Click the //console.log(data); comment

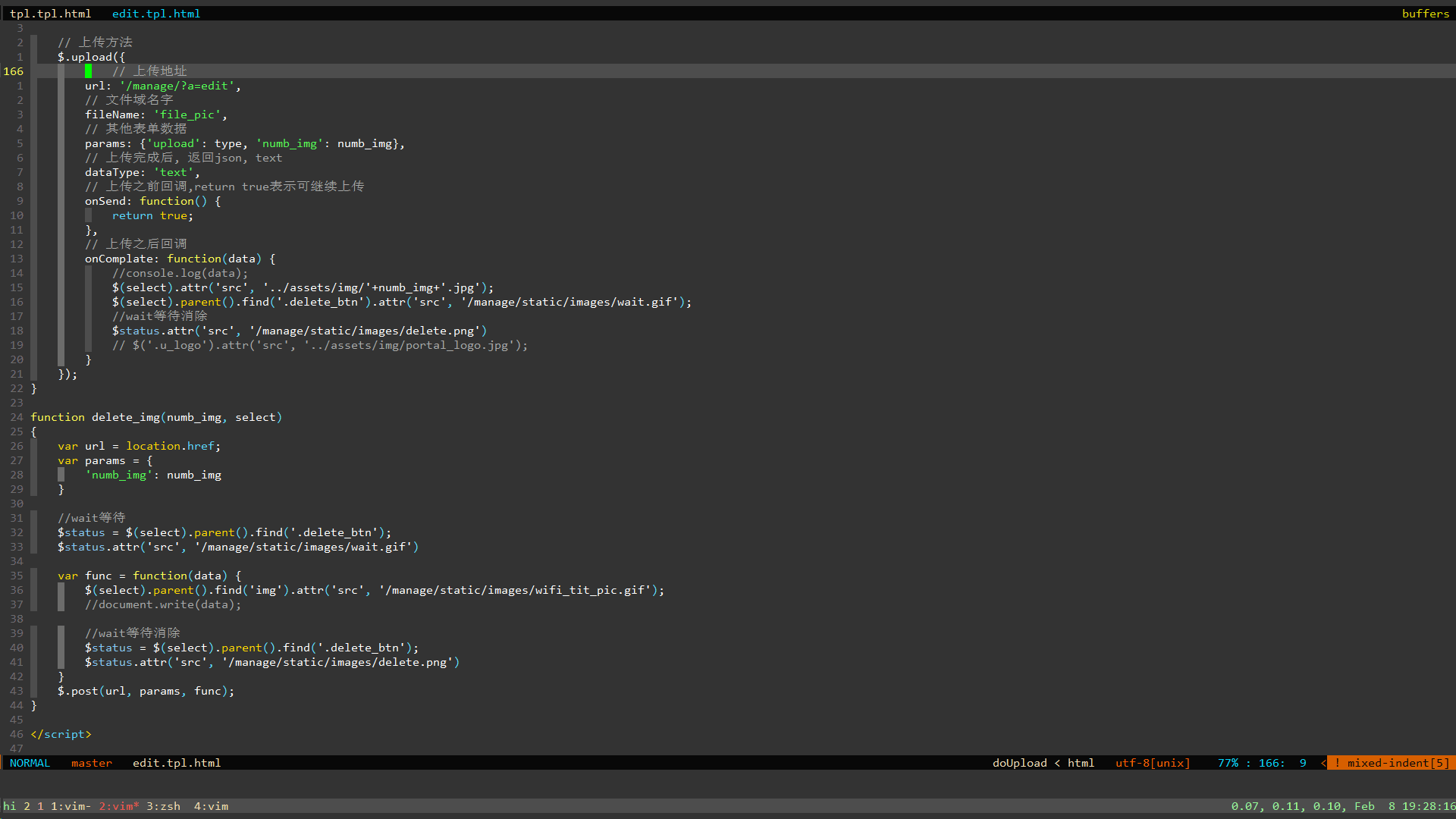(x=180, y=273)
